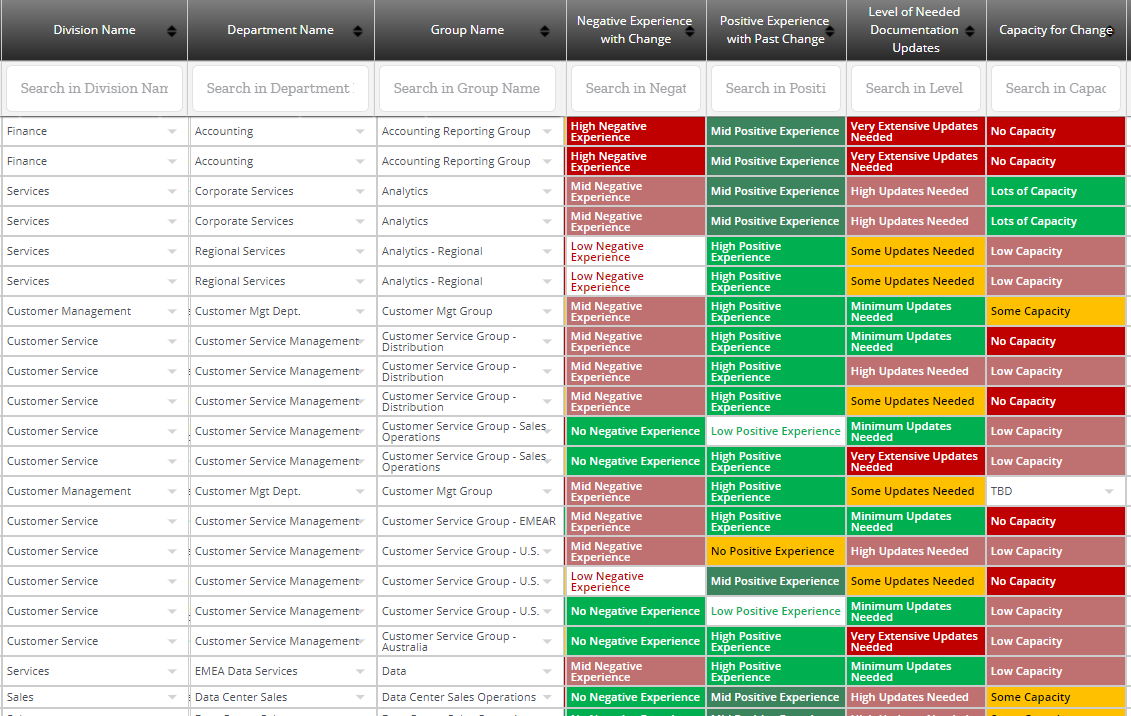Click "Mid Positive Experience" in Data Center Sales row
This screenshot has height=716, width=1131.
point(775,697)
